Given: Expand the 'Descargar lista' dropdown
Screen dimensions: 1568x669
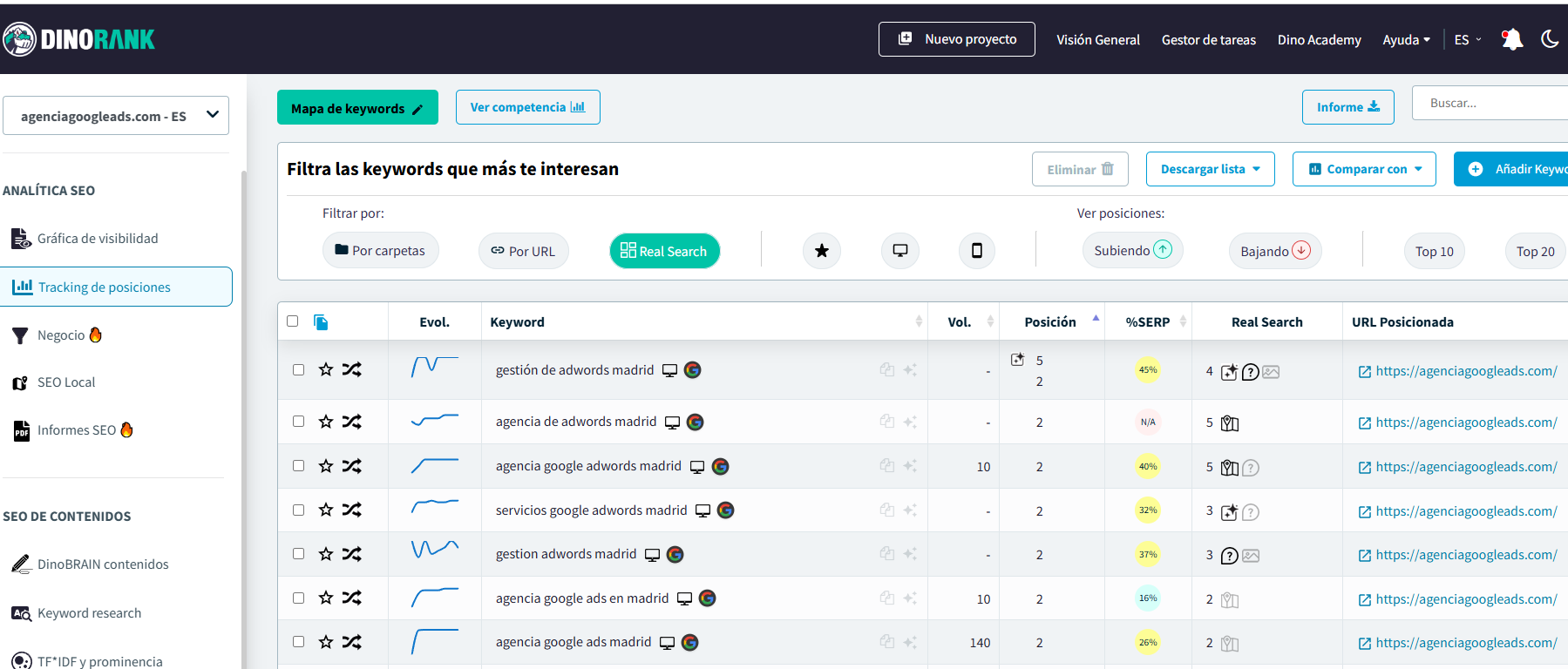Looking at the screenshot, I should click(x=1210, y=169).
